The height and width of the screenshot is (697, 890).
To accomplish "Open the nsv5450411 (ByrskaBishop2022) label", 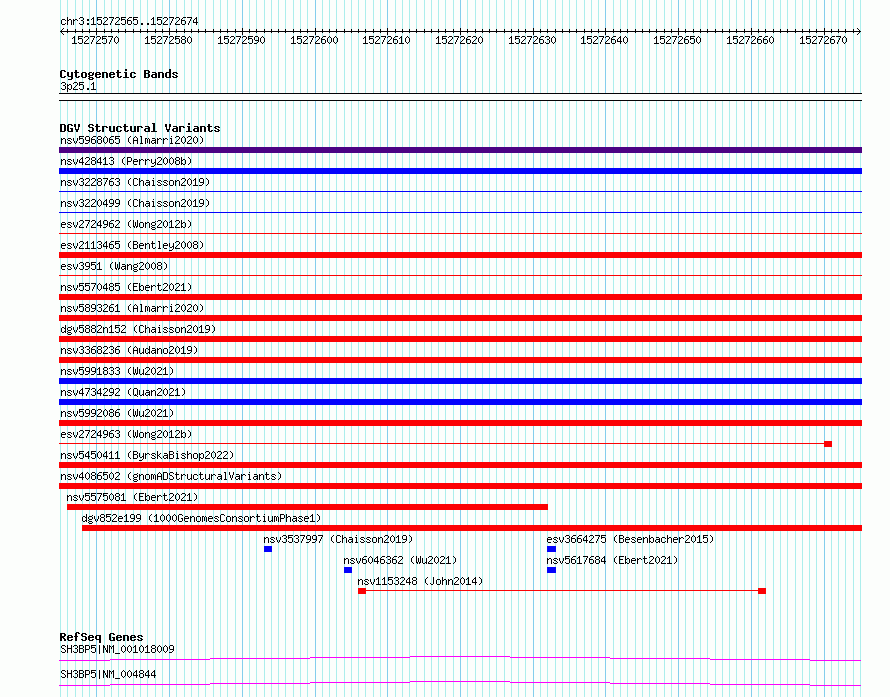I will (x=147, y=455).
